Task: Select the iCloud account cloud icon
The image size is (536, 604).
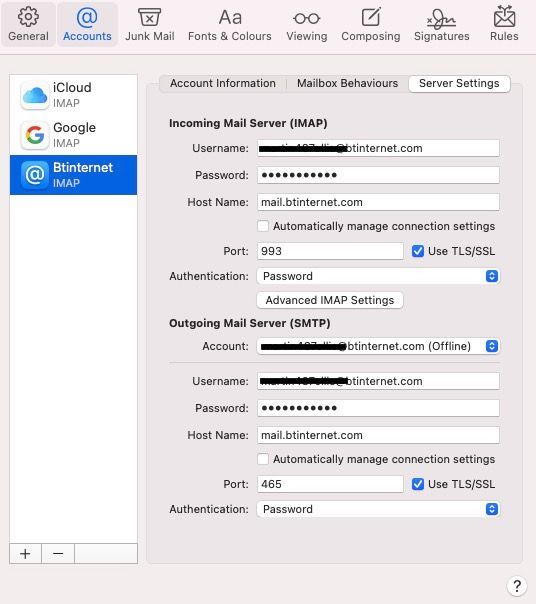Action: tap(35, 95)
